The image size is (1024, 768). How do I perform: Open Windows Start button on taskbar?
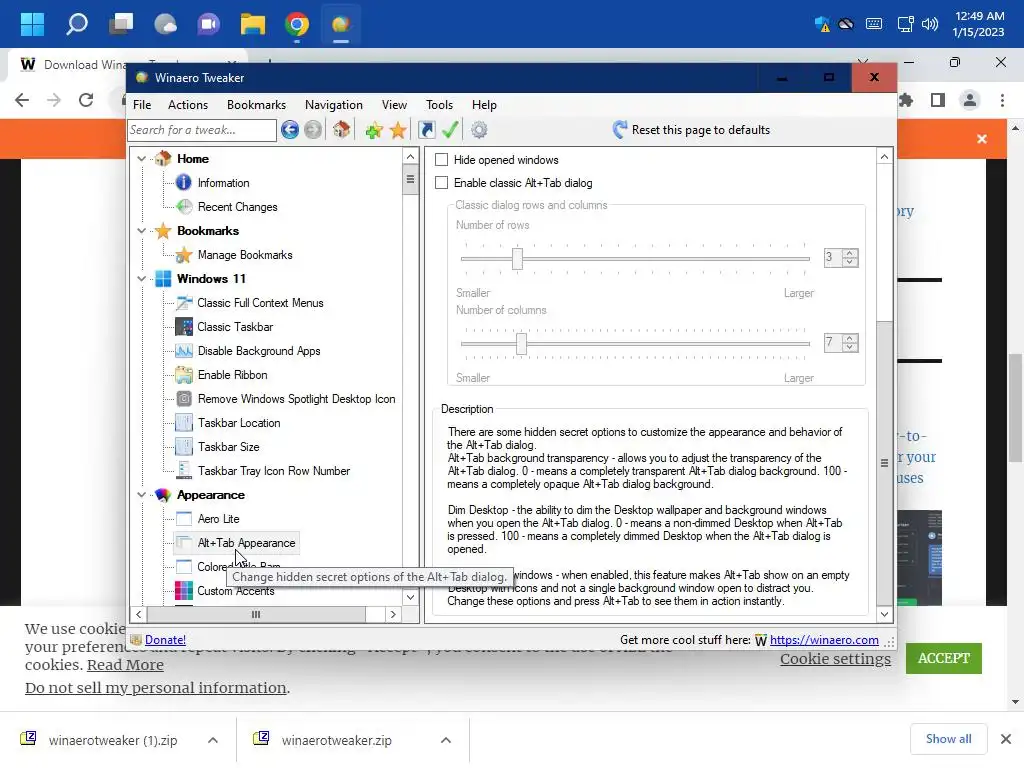coord(32,24)
